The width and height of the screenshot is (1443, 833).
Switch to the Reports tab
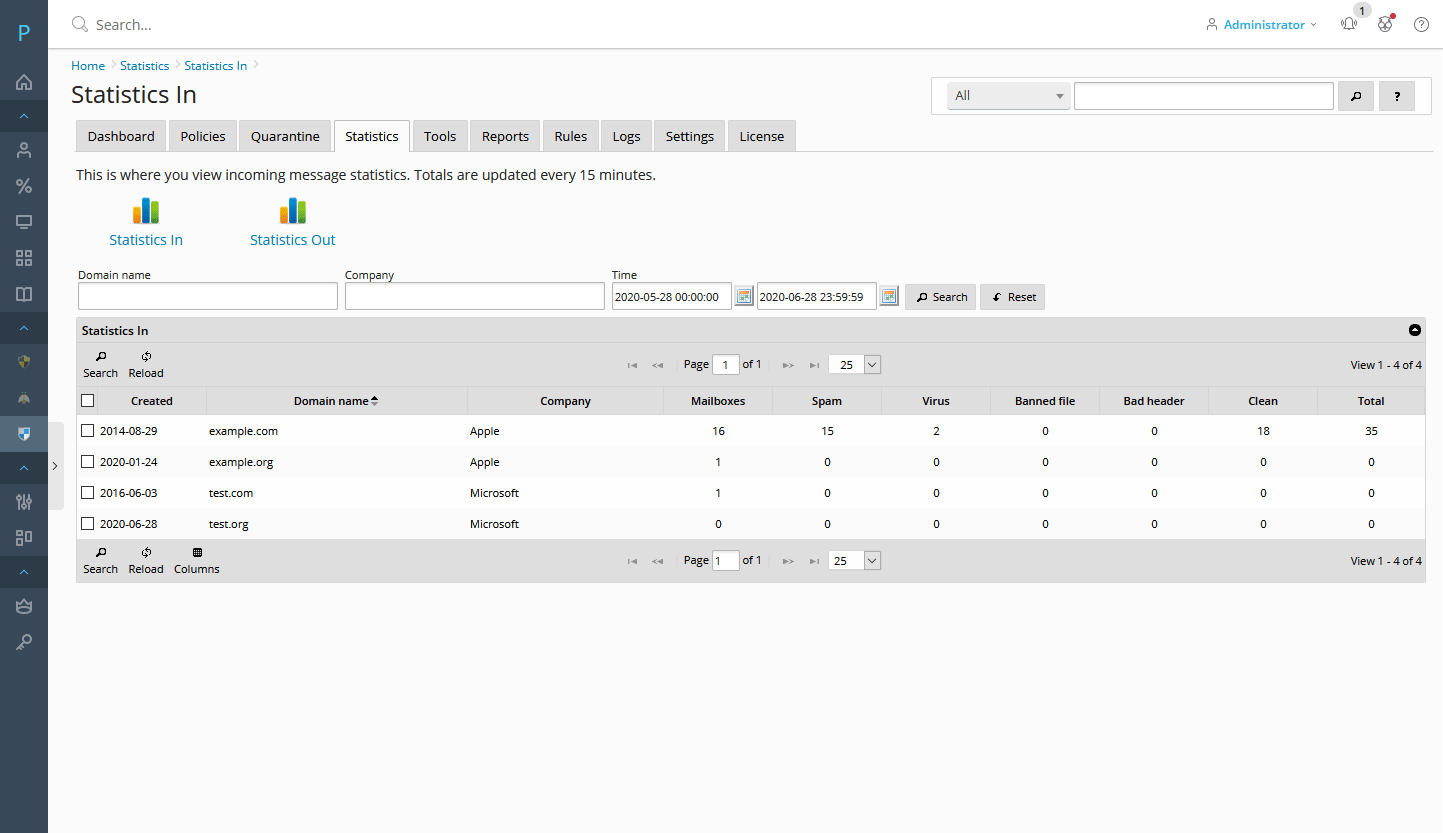505,136
